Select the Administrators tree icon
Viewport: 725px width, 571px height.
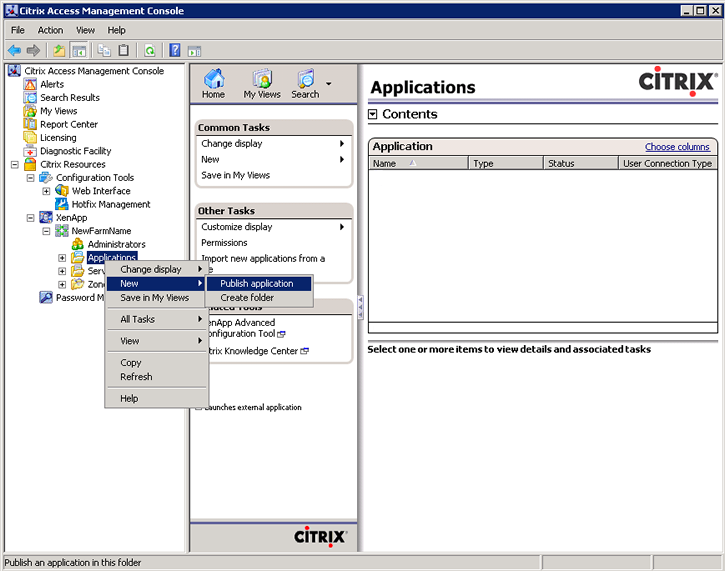(x=78, y=244)
